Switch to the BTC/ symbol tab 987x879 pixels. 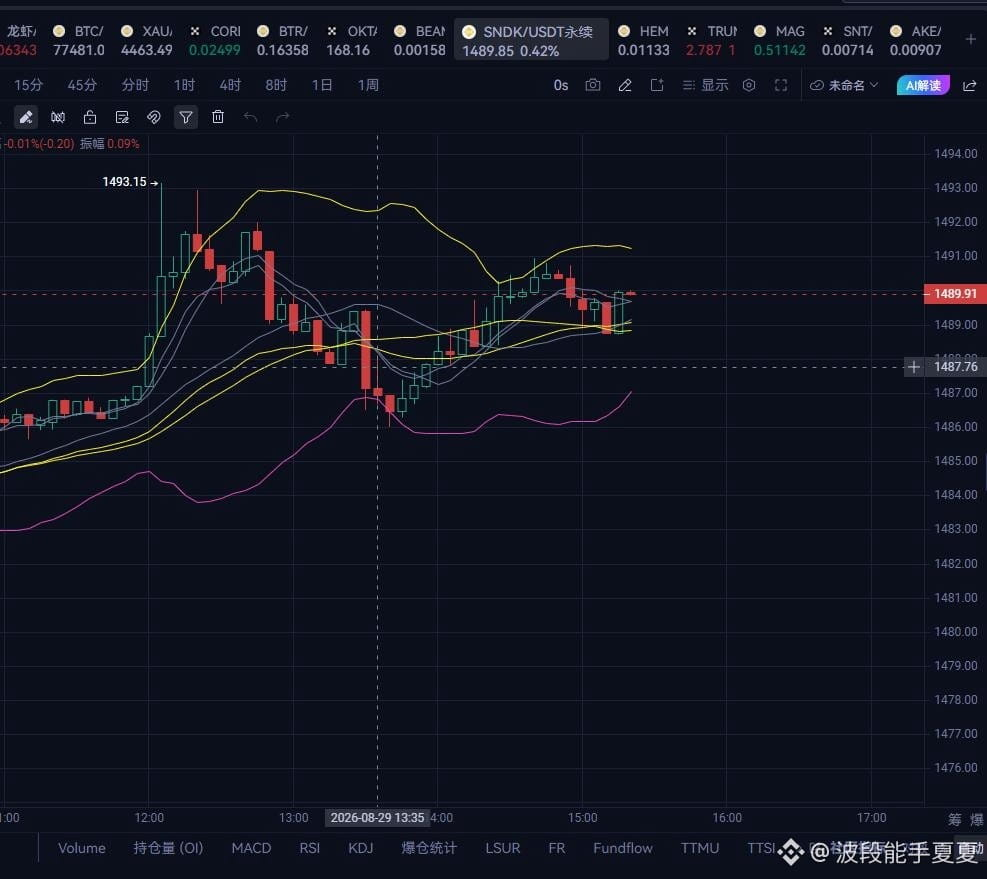click(x=79, y=40)
